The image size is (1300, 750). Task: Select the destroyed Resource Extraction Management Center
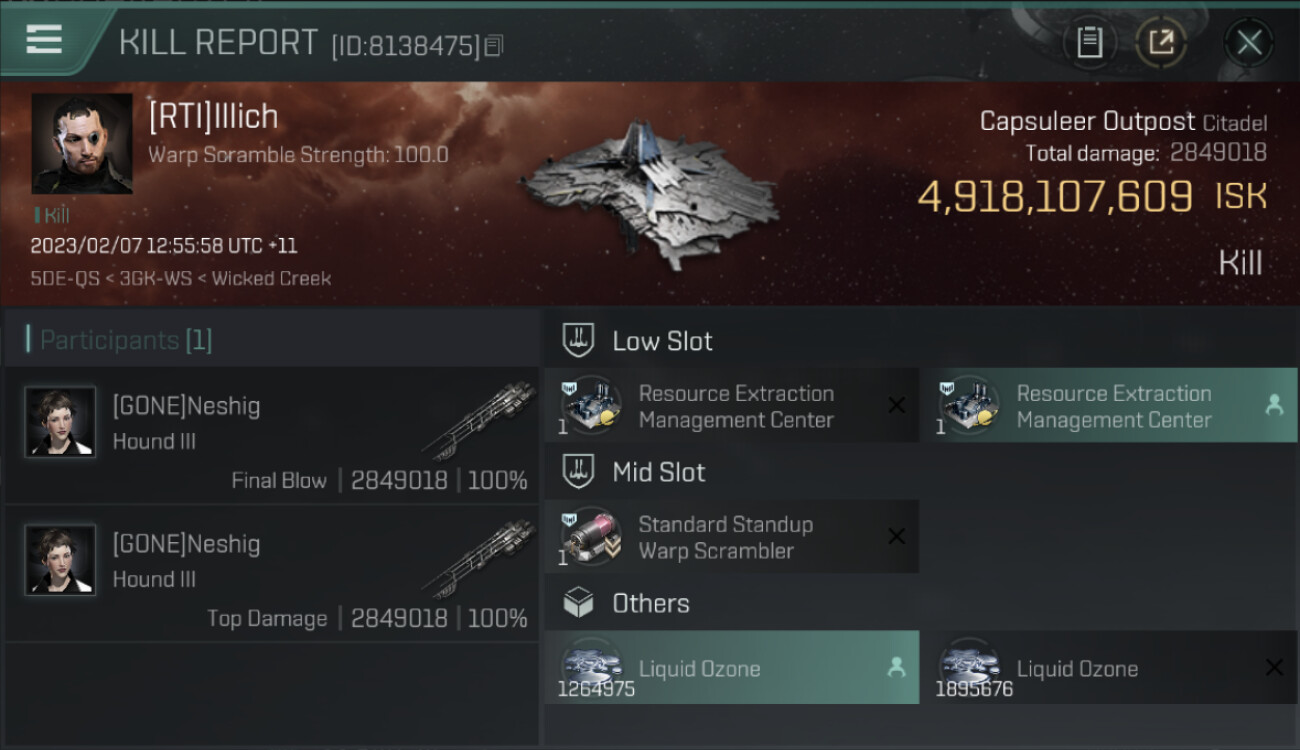point(731,406)
